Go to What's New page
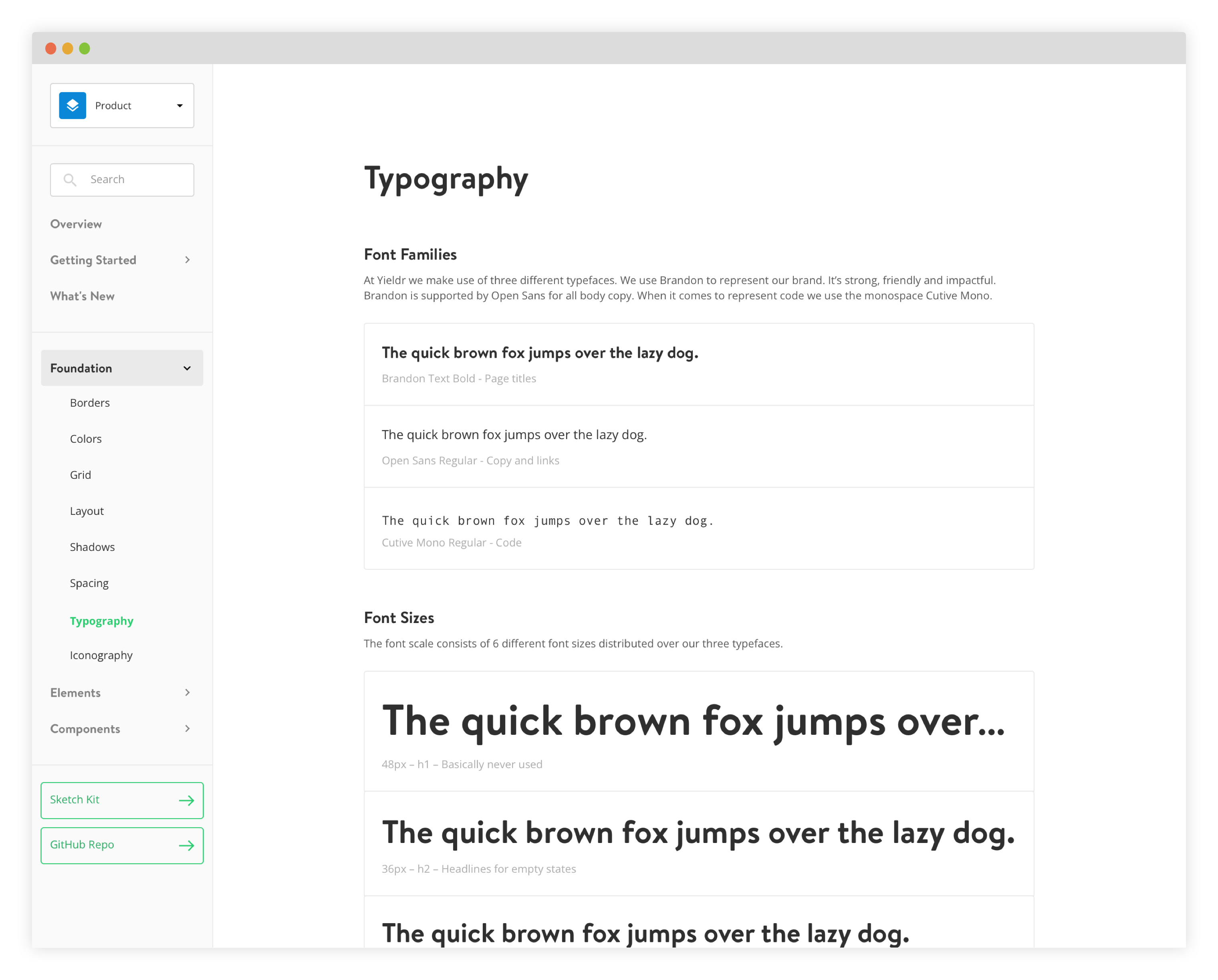This screenshot has width=1218, height=980. (x=83, y=296)
